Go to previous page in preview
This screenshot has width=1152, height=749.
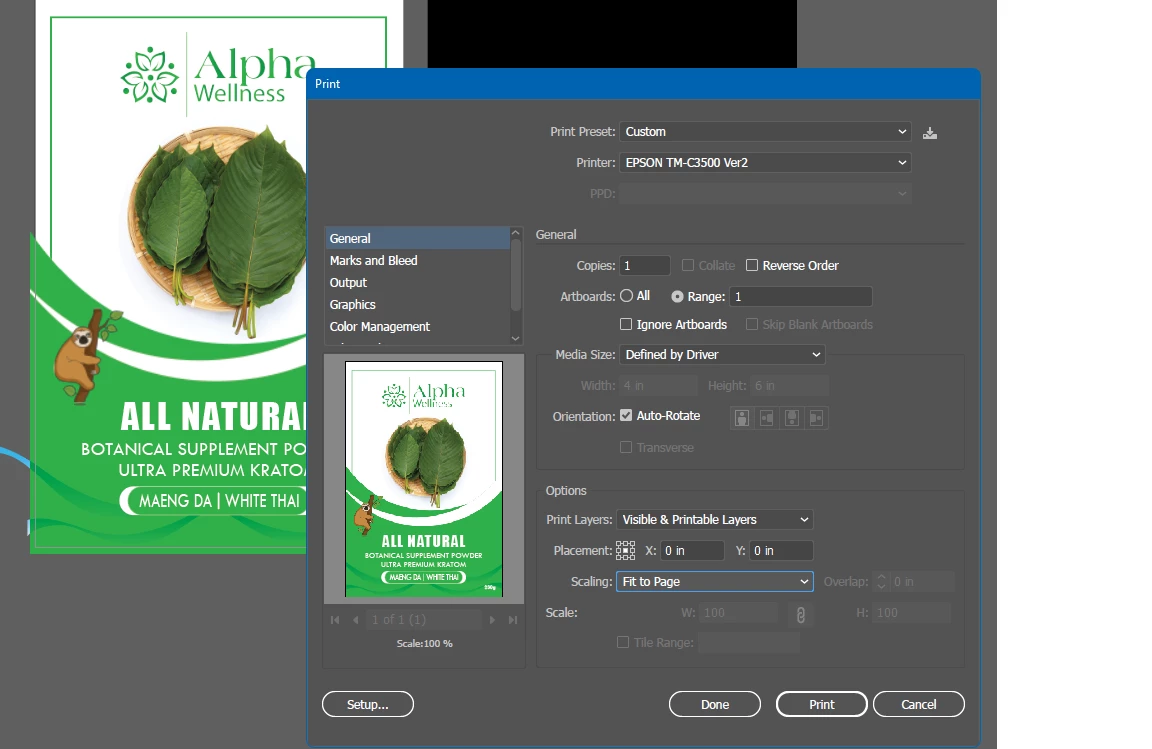click(356, 620)
